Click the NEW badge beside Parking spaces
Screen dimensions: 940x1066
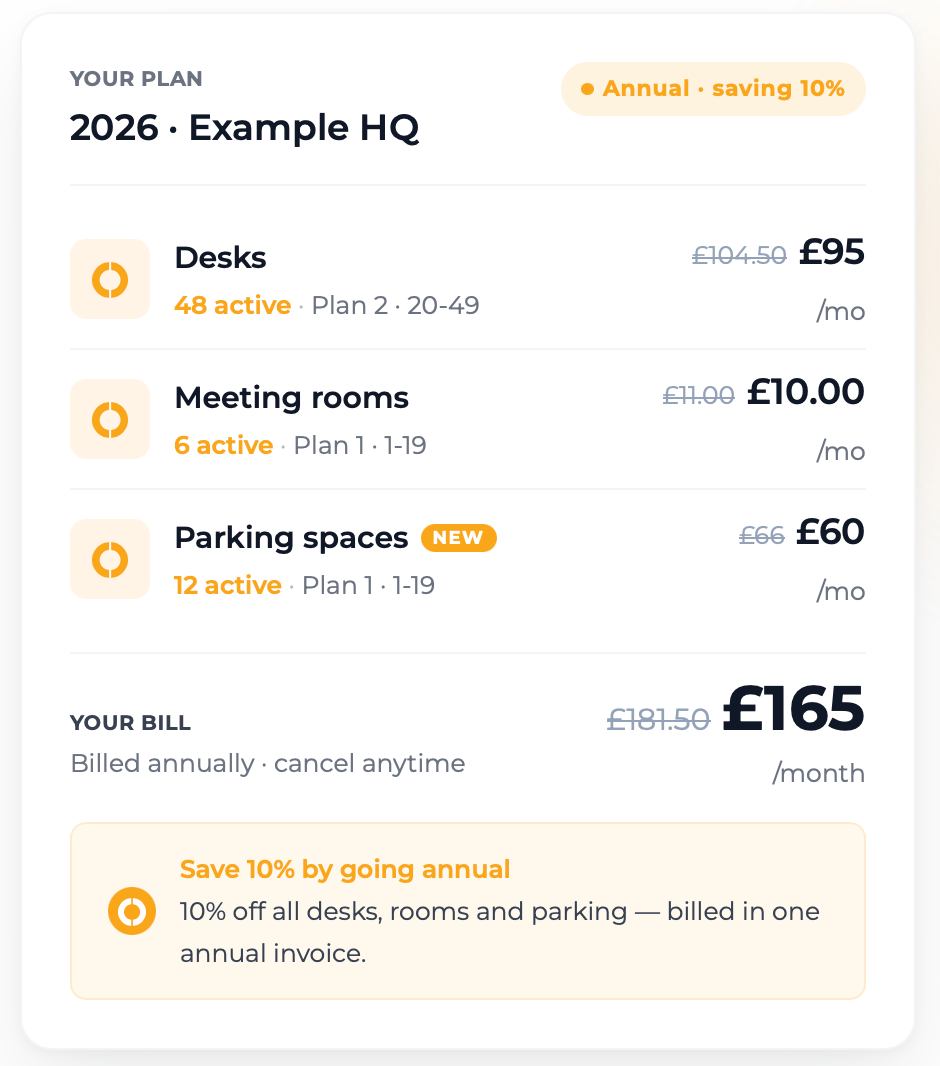459,538
